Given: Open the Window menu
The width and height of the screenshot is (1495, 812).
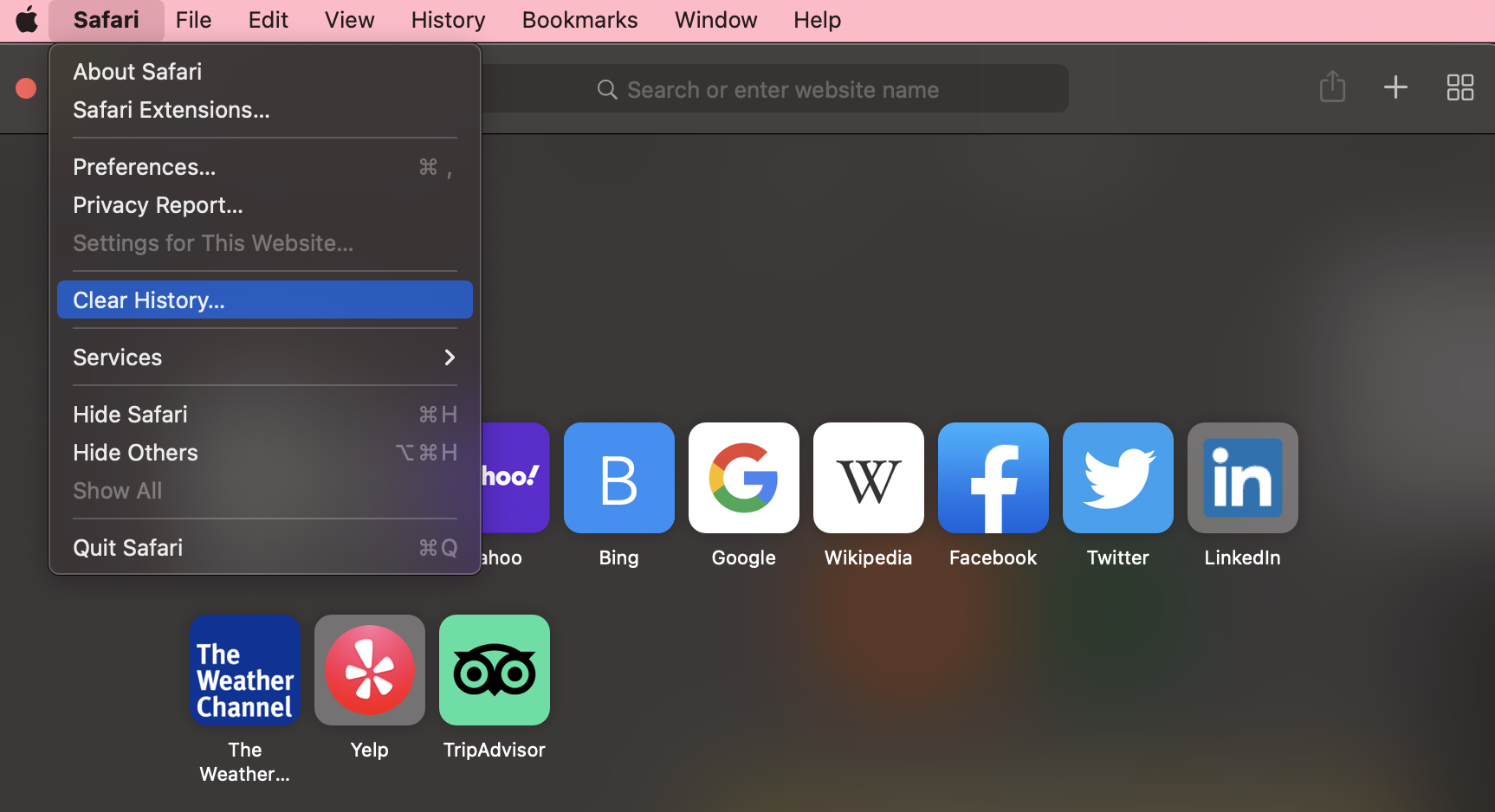Looking at the screenshot, I should [x=715, y=20].
